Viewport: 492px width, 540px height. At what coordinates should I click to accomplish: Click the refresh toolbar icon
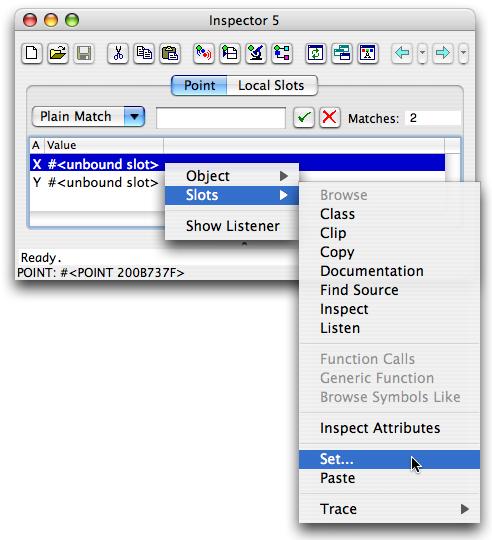coord(316,53)
